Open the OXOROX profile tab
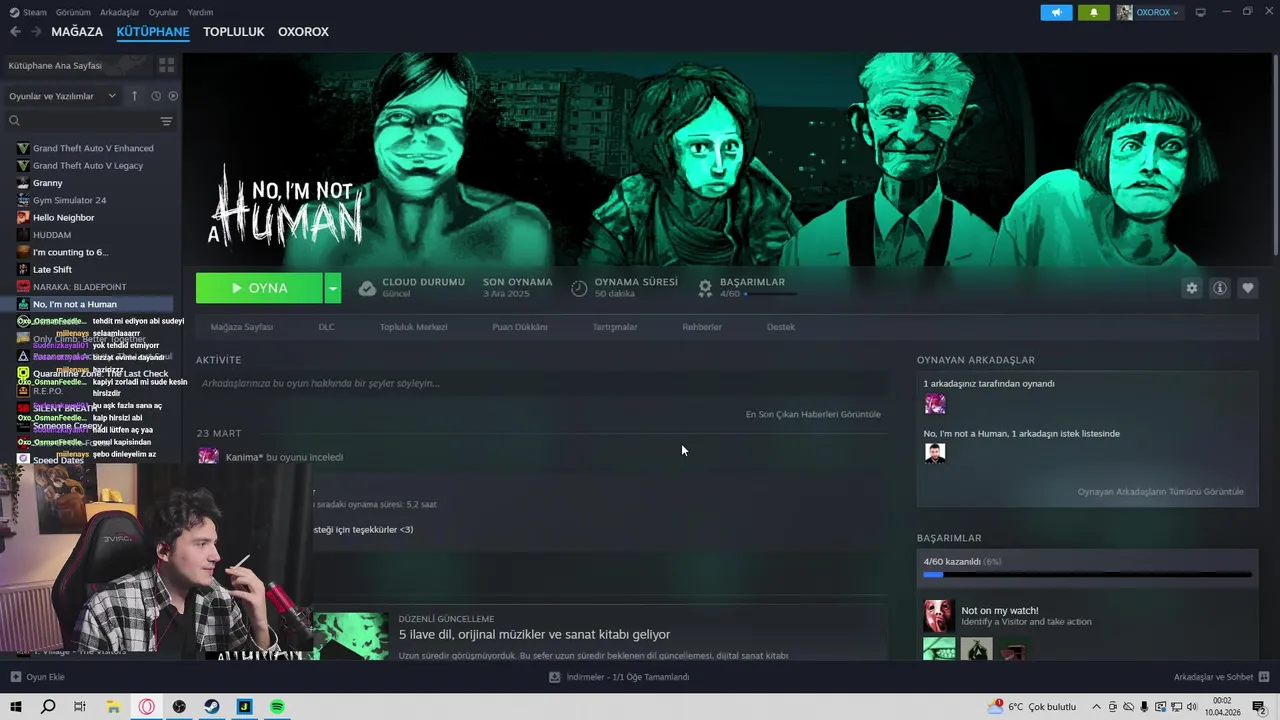The height and width of the screenshot is (720, 1280). (x=303, y=32)
